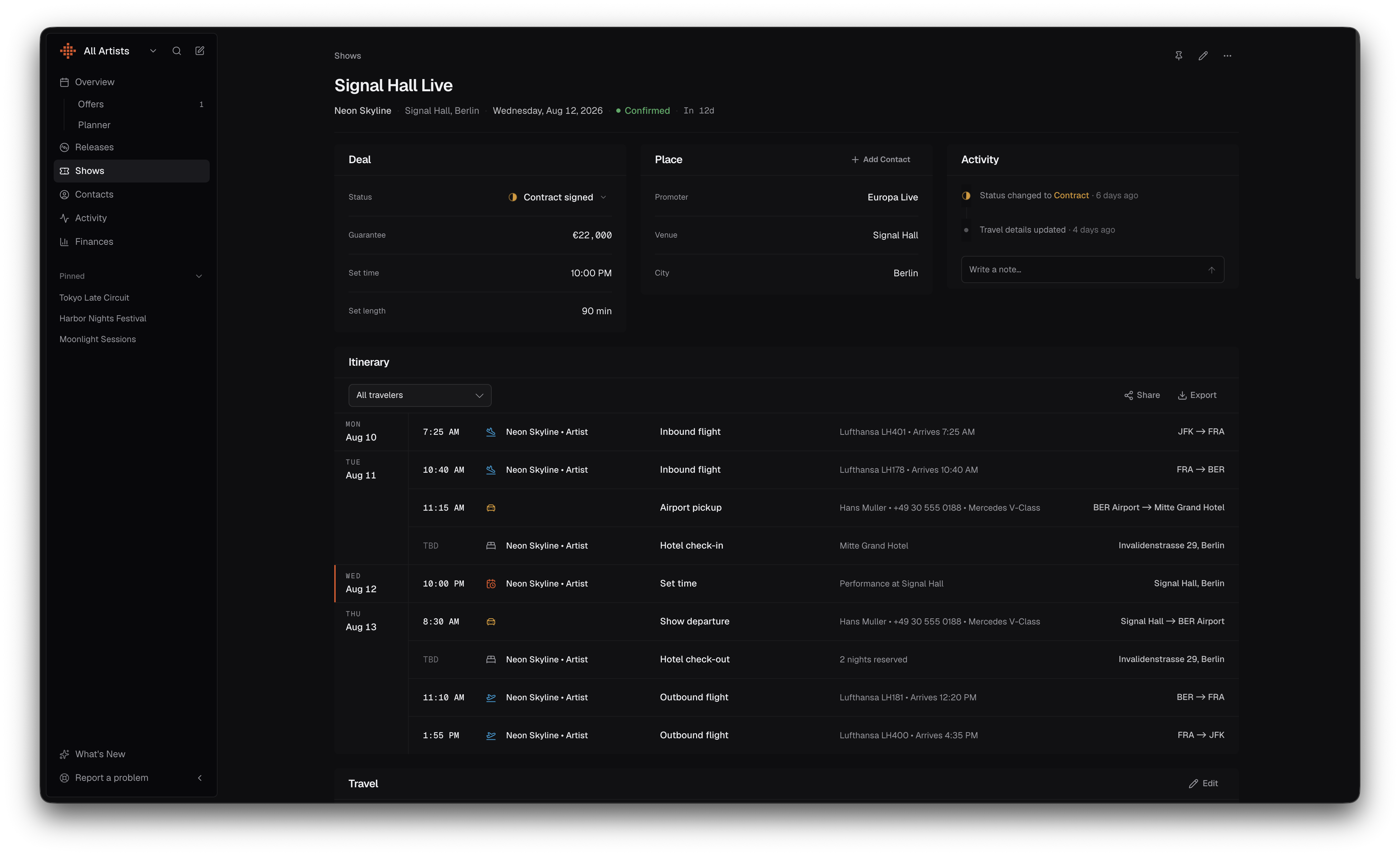Click the Releases disc icon
Viewport: 1400px width, 856px height.
pos(64,148)
